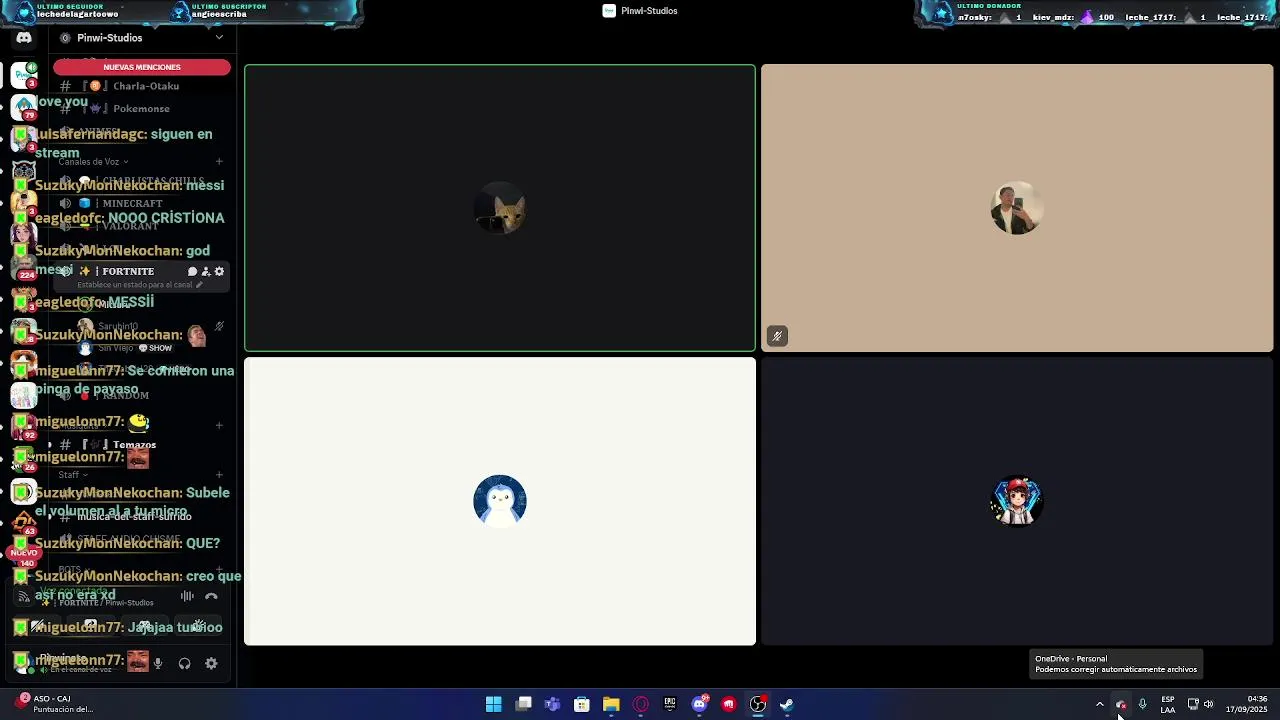Open the Pokemonse text channel

pos(142,108)
